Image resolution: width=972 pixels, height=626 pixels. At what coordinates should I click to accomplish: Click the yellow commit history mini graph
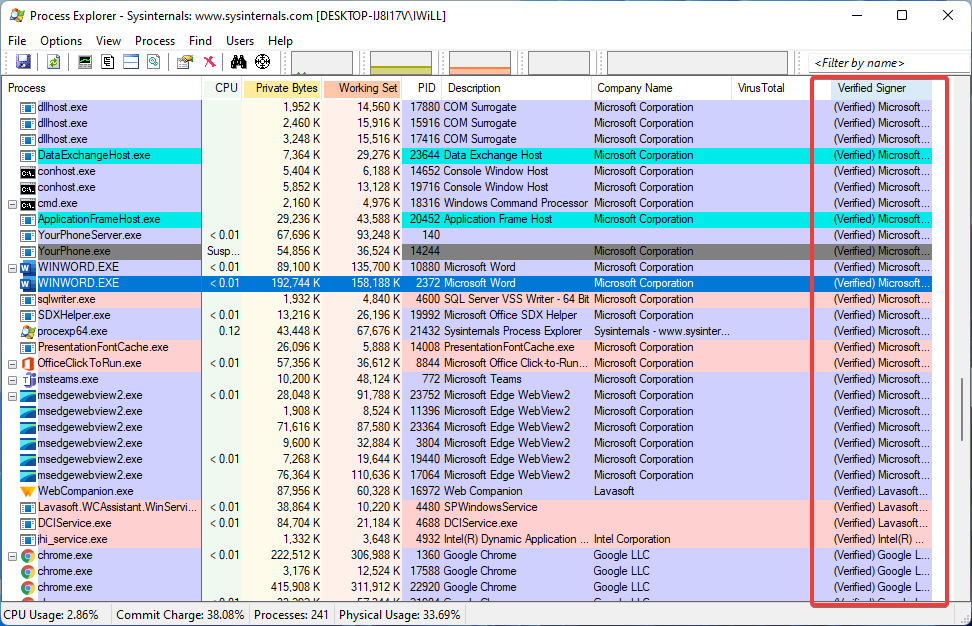(400, 63)
